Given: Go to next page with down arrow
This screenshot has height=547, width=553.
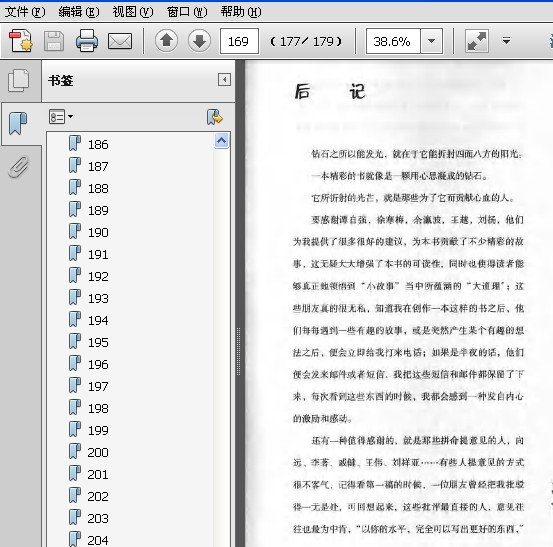Looking at the screenshot, I should click(x=199, y=41).
